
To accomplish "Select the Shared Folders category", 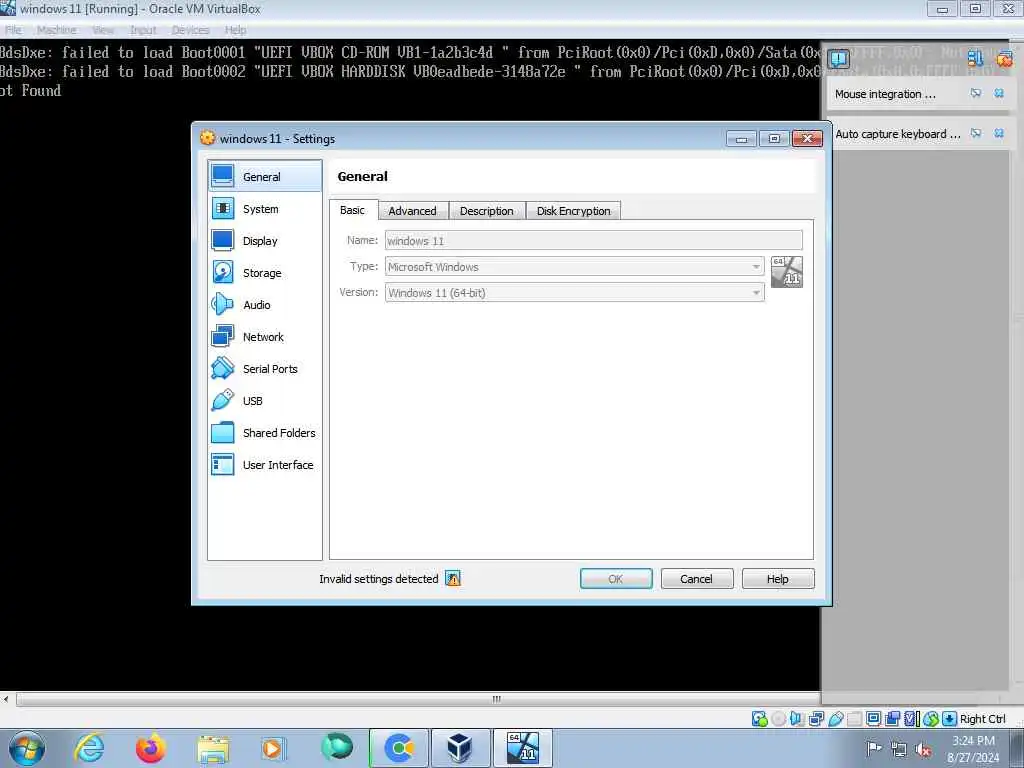I will [264, 433].
